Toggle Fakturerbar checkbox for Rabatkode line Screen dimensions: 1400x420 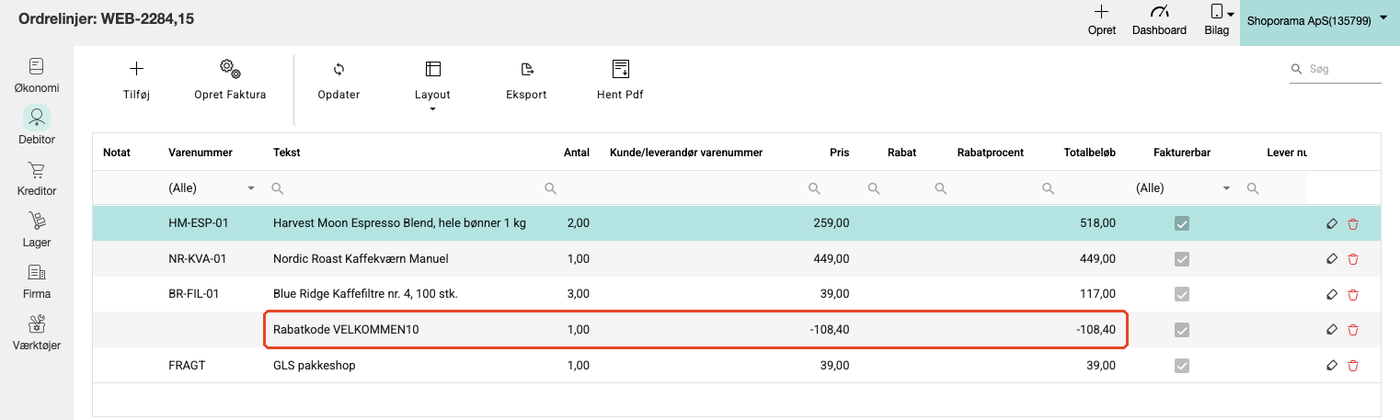coord(1182,330)
